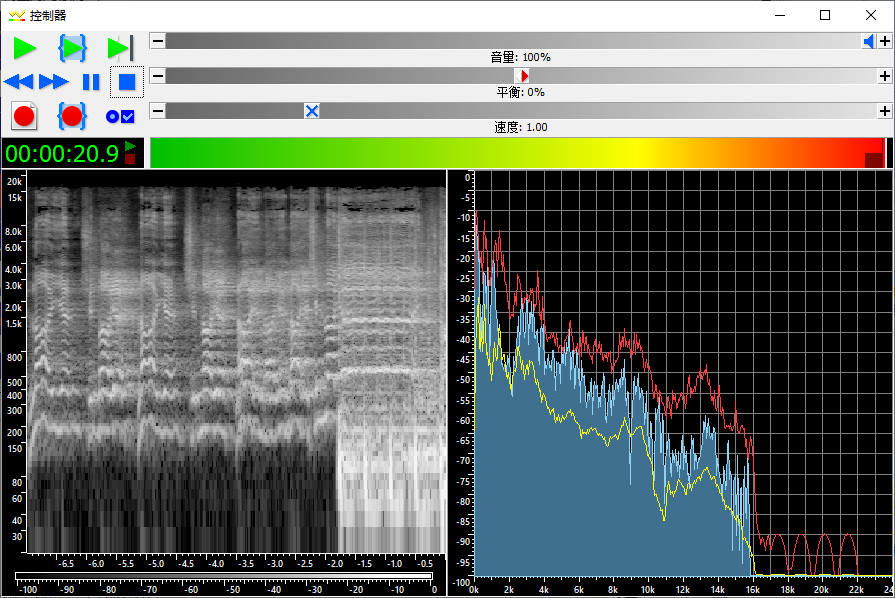Click the blue X speed slider handle
This screenshot has height=598, width=895.
pyautogui.click(x=312, y=111)
